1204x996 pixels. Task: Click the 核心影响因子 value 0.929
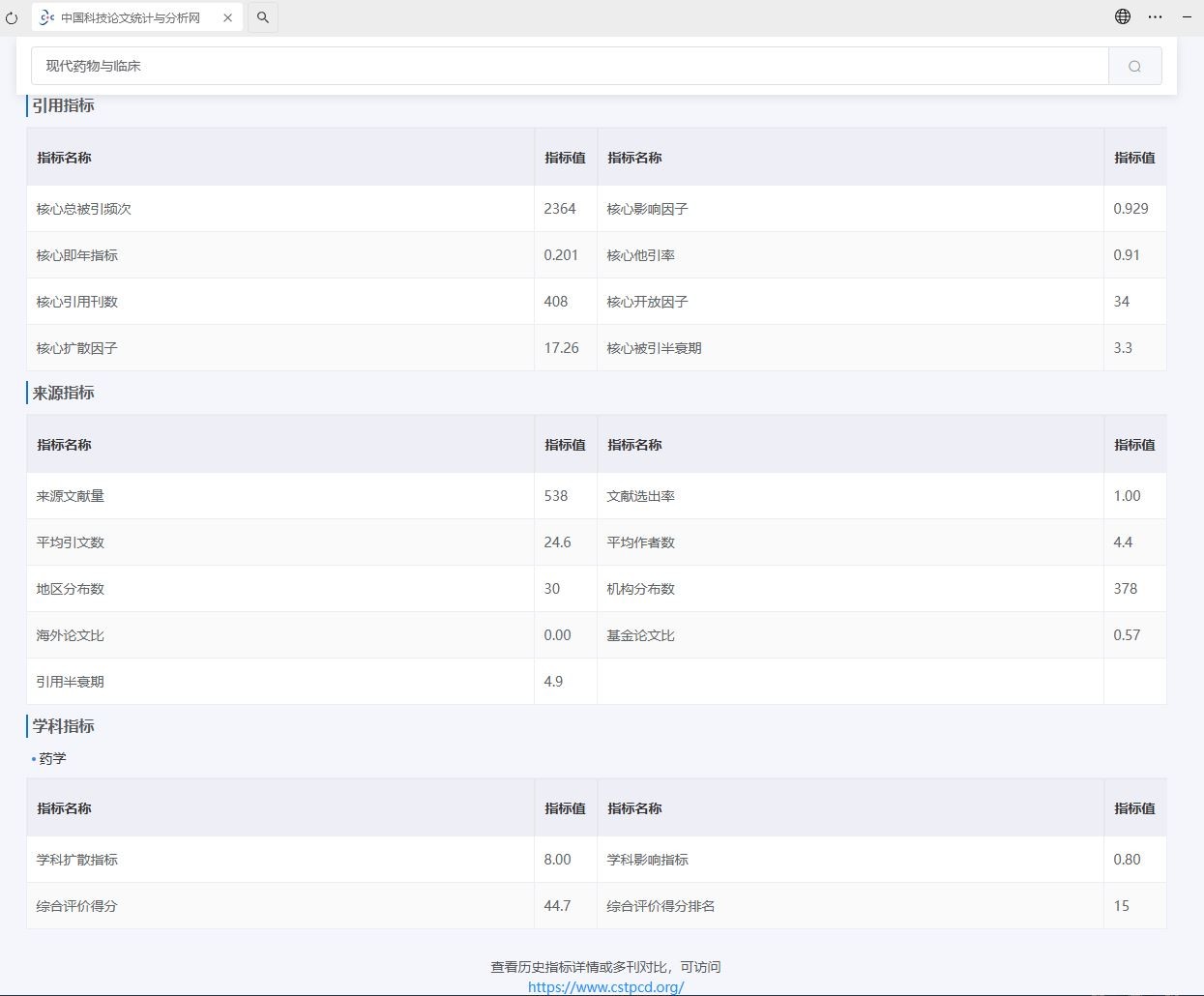pyautogui.click(x=1131, y=209)
